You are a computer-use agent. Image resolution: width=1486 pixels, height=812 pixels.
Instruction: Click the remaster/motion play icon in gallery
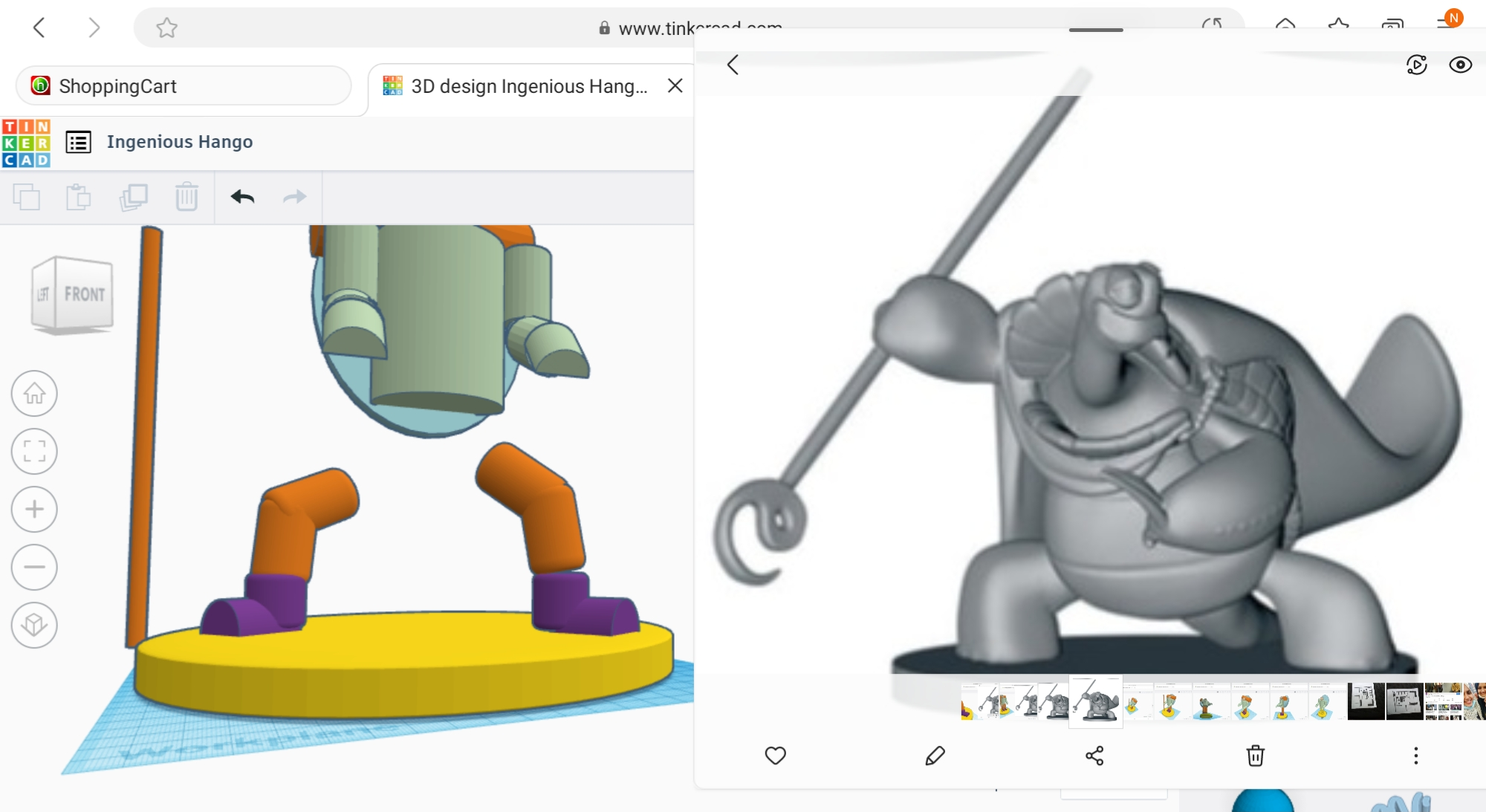point(1417,65)
